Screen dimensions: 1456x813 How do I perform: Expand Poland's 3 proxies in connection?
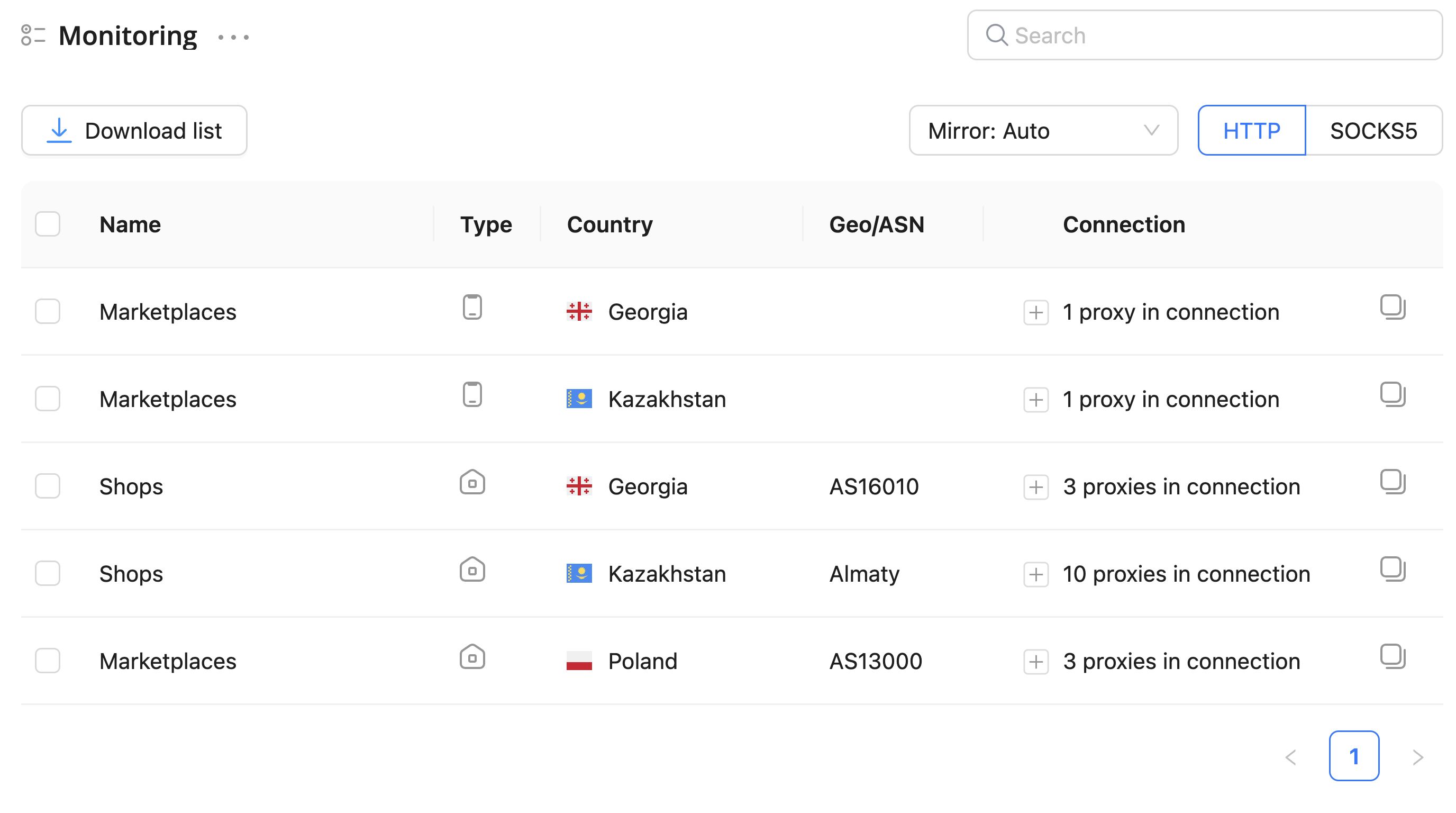tap(1035, 662)
